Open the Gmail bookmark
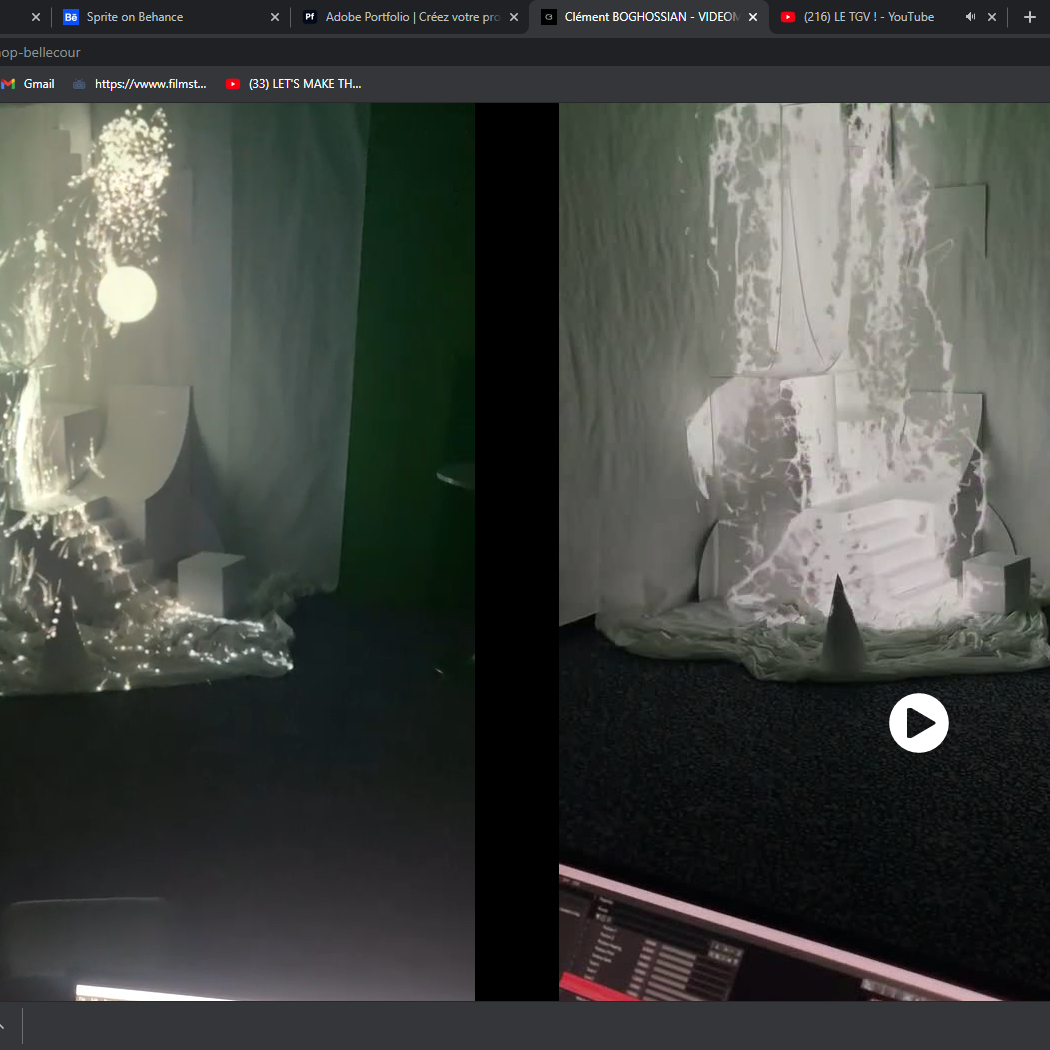This screenshot has height=1050, width=1050. [28, 84]
